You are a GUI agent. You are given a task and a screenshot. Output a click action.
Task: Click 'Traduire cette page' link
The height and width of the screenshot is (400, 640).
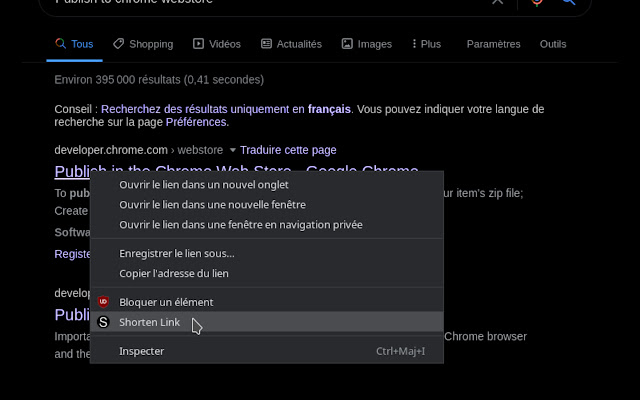pos(288,150)
